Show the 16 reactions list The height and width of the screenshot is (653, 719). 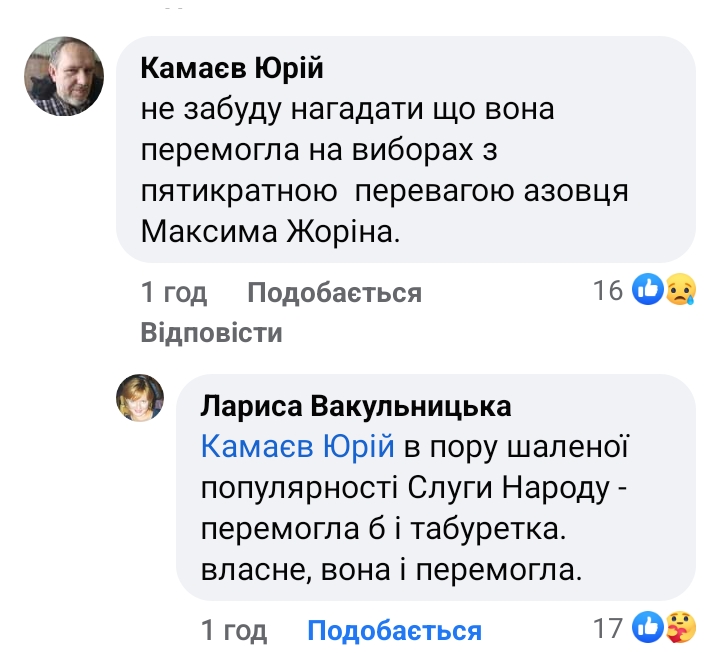click(608, 291)
